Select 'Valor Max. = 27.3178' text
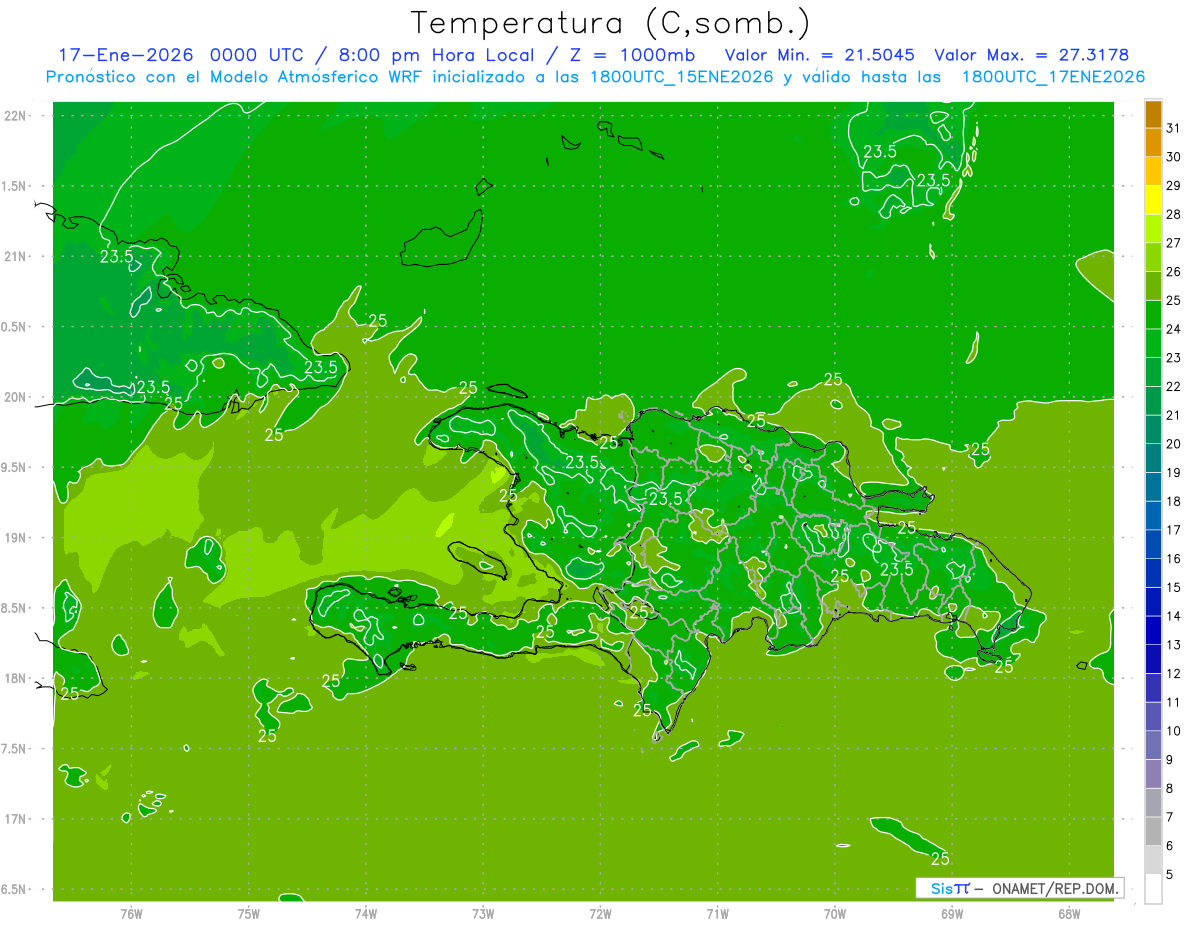 click(x=1031, y=55)
